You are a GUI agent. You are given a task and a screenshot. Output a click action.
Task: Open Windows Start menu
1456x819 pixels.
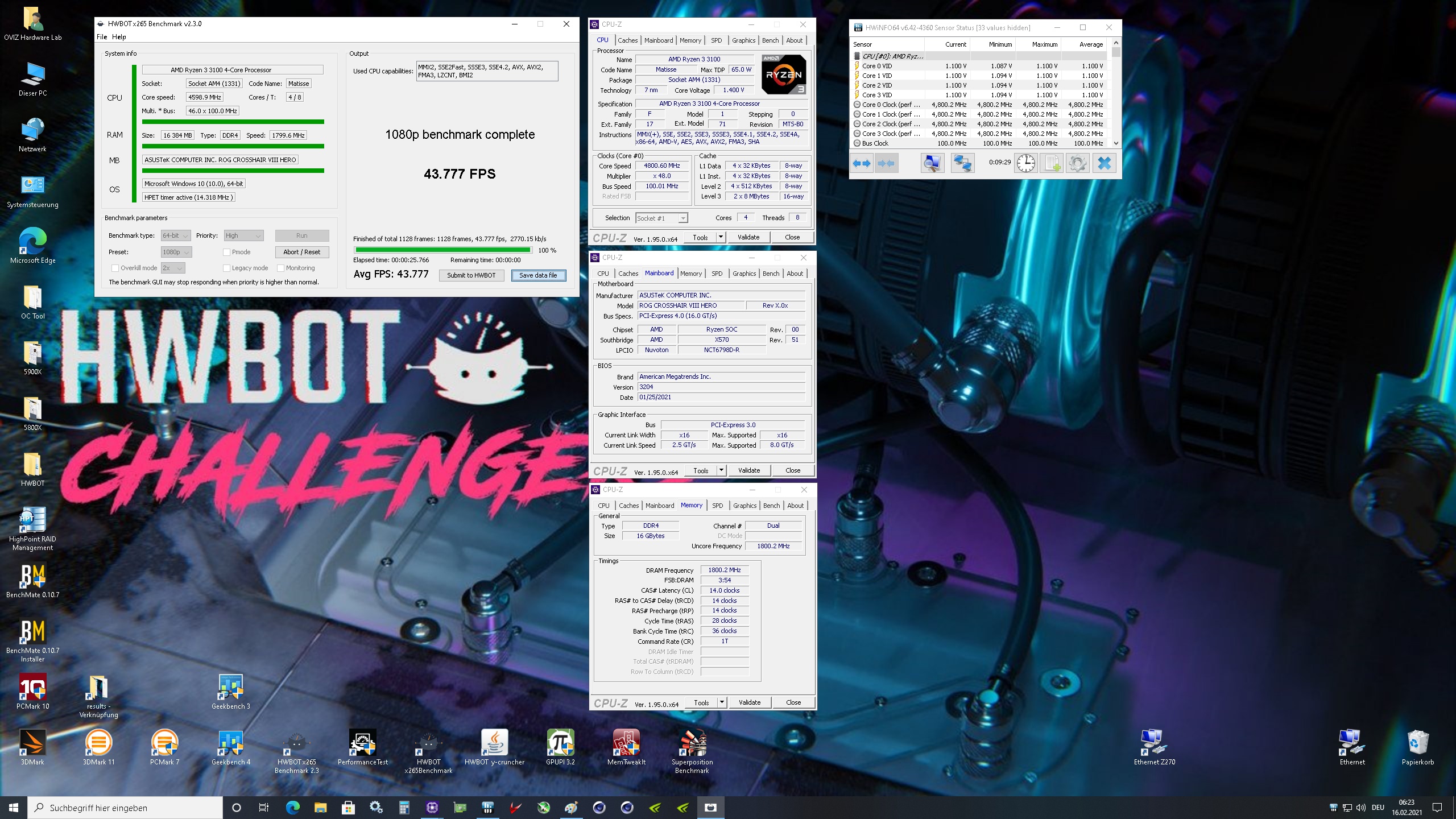[14, 807]
